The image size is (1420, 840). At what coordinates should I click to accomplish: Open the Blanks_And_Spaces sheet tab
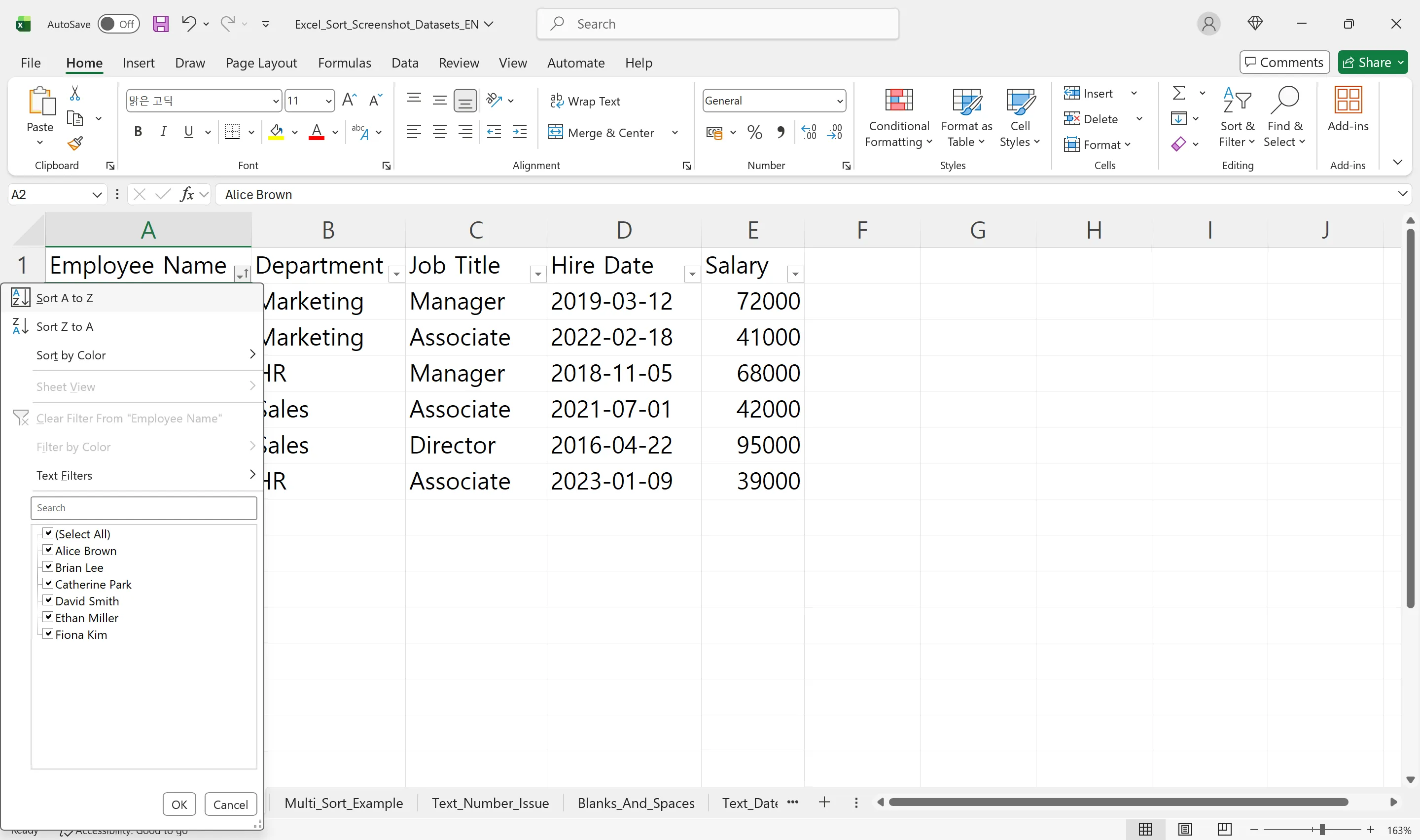(x=636, y=803)
